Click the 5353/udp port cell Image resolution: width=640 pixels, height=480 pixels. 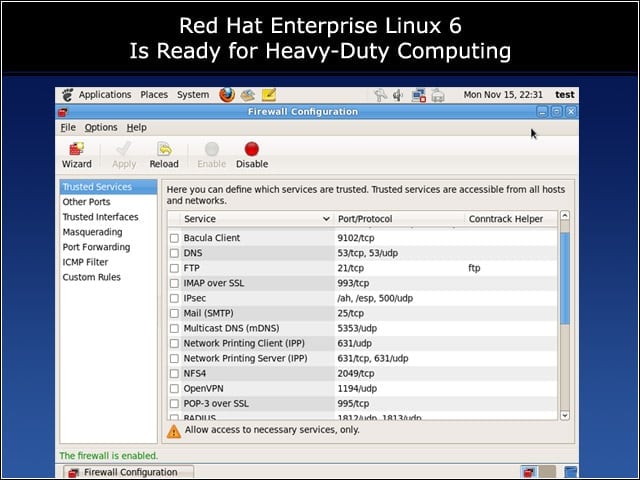coord(357,329)
